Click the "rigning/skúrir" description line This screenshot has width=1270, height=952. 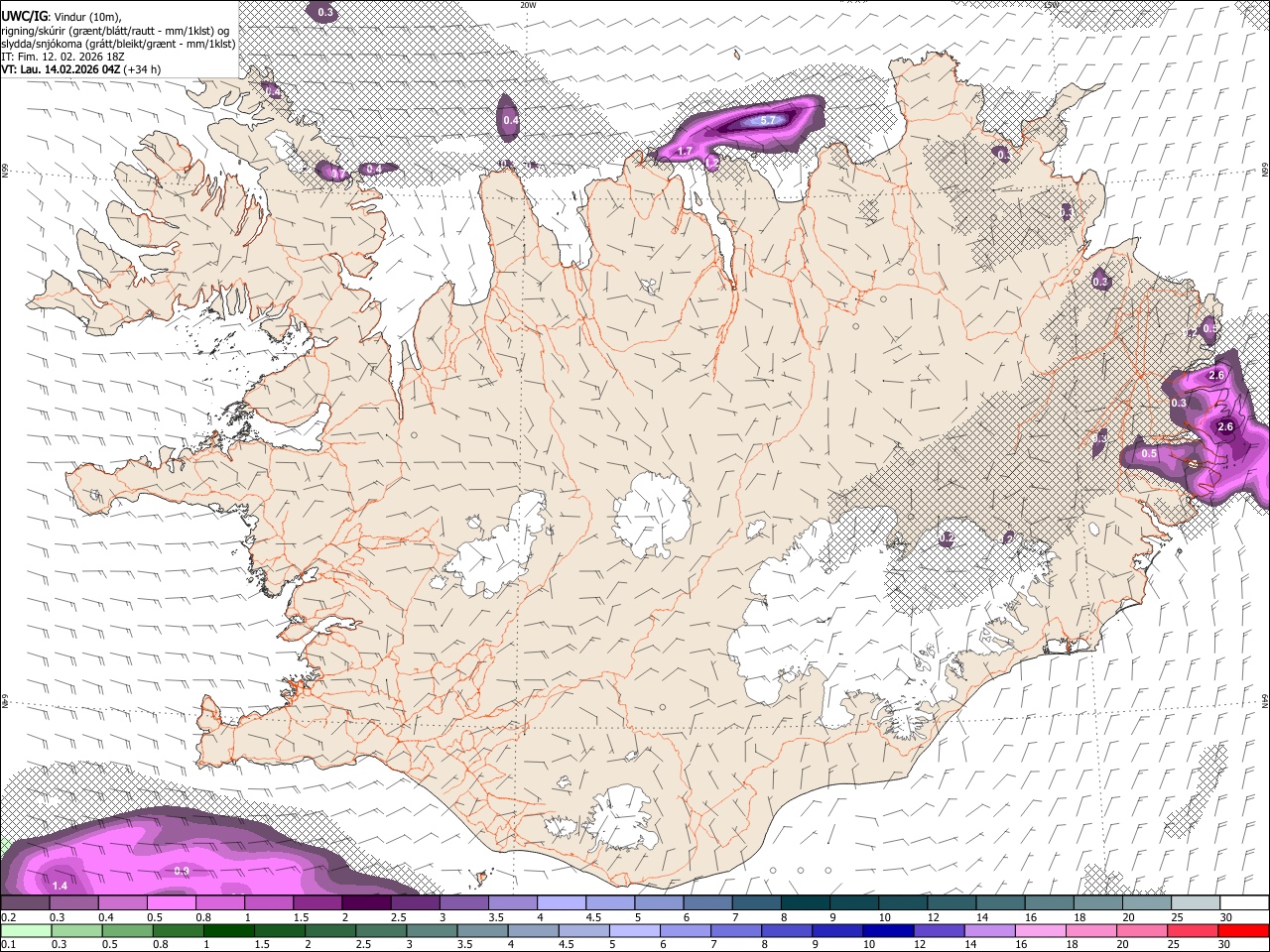point(117,30)
